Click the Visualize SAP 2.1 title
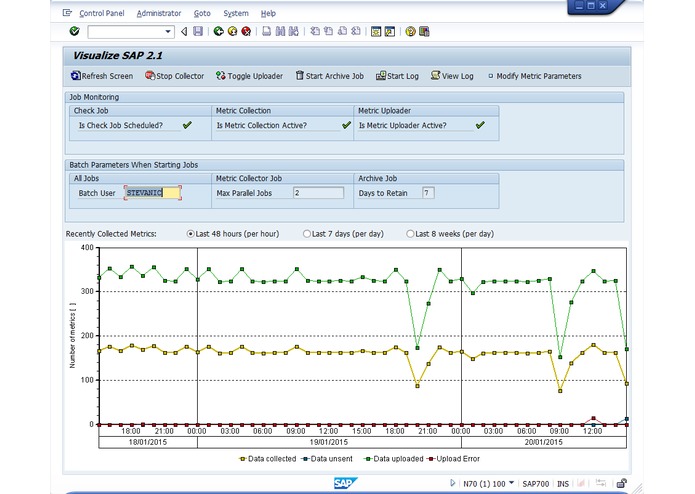The height and width of the screenshot is (494, 695). pyautogui.click(x=117, y=55)
